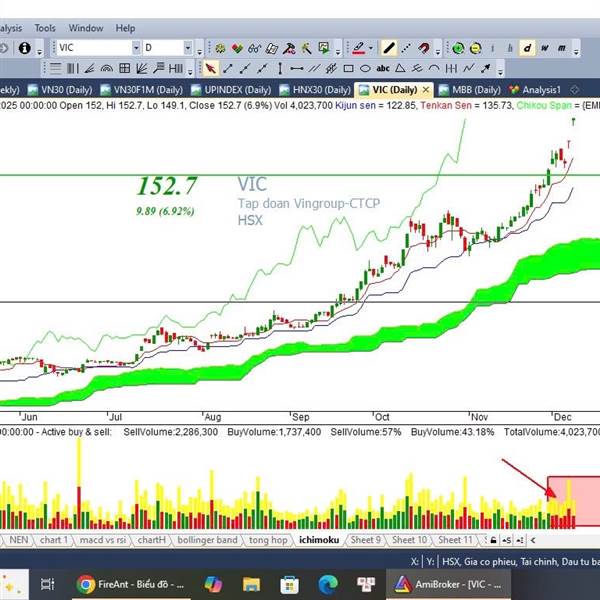
Task: Select the 'tong hop' sheet
Action: (x=268, y=540)
